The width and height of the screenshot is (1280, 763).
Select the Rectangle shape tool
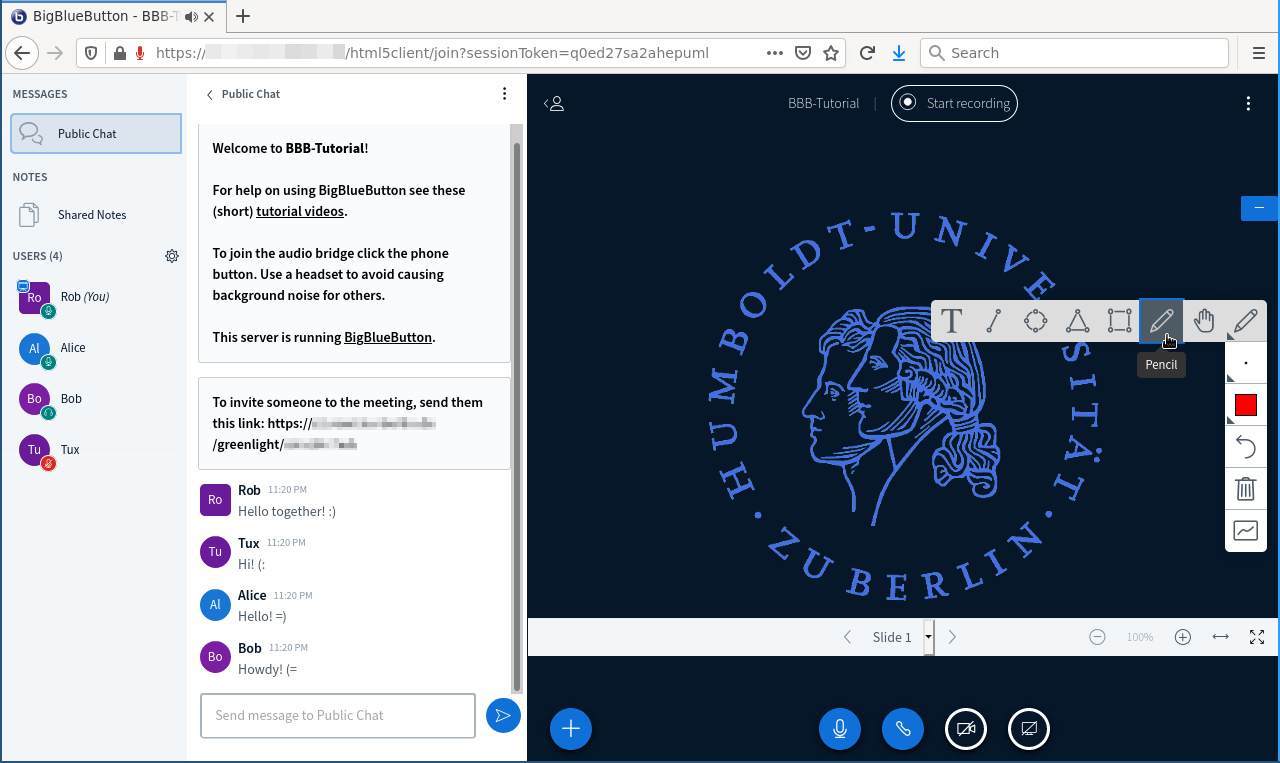tap(1119, 321)
